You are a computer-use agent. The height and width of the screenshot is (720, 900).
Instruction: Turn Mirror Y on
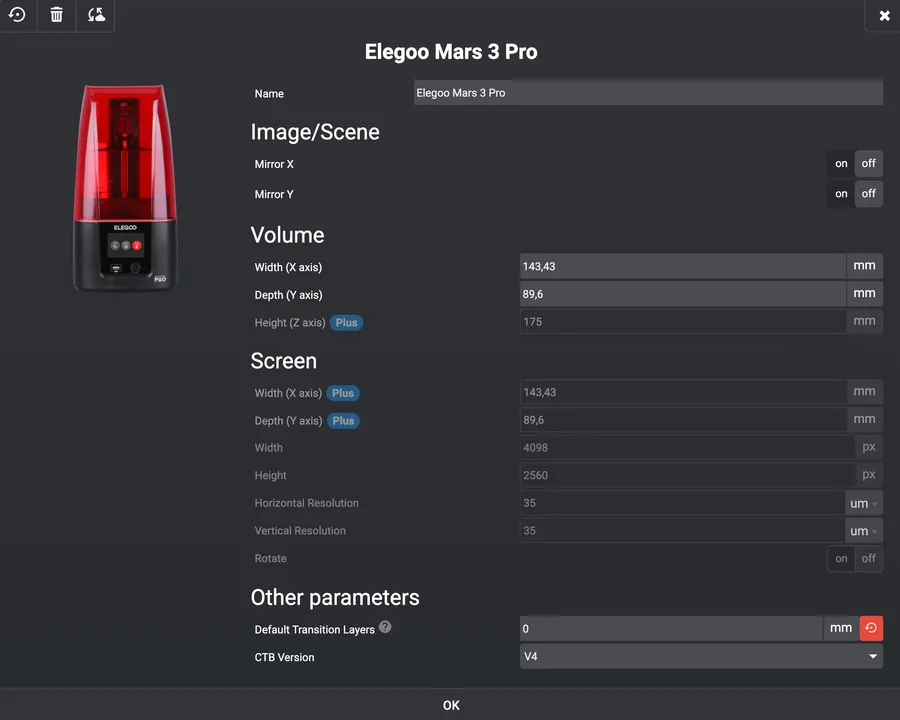pyautogui.click(x=841, y=193)
